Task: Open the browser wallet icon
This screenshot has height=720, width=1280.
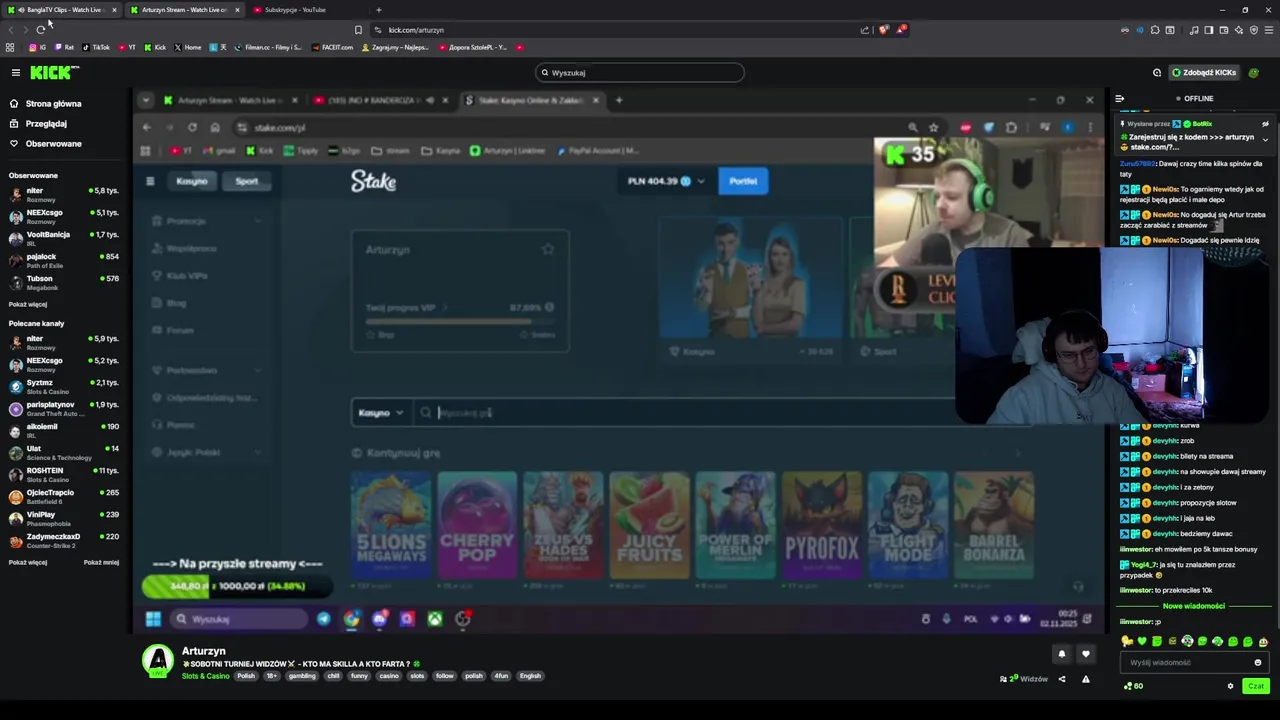Action: click(x=1224, y=30)
